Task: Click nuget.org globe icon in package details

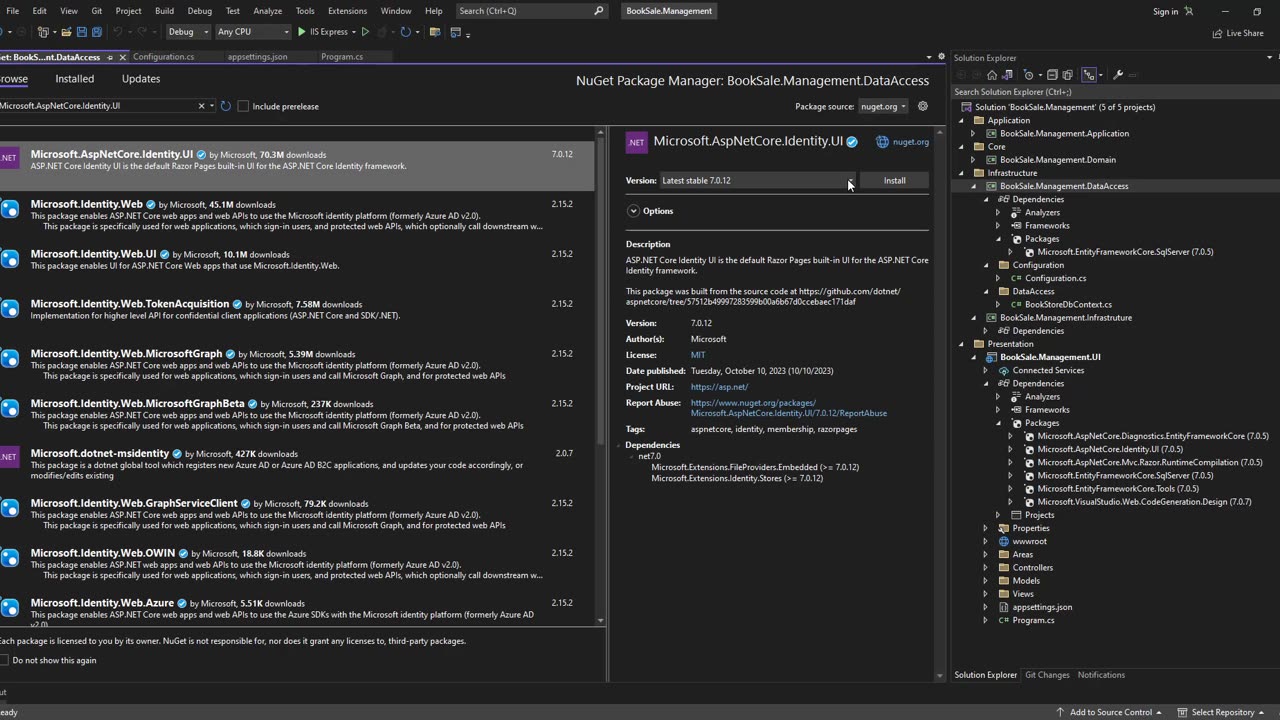Action: click(x=882, y=142)
